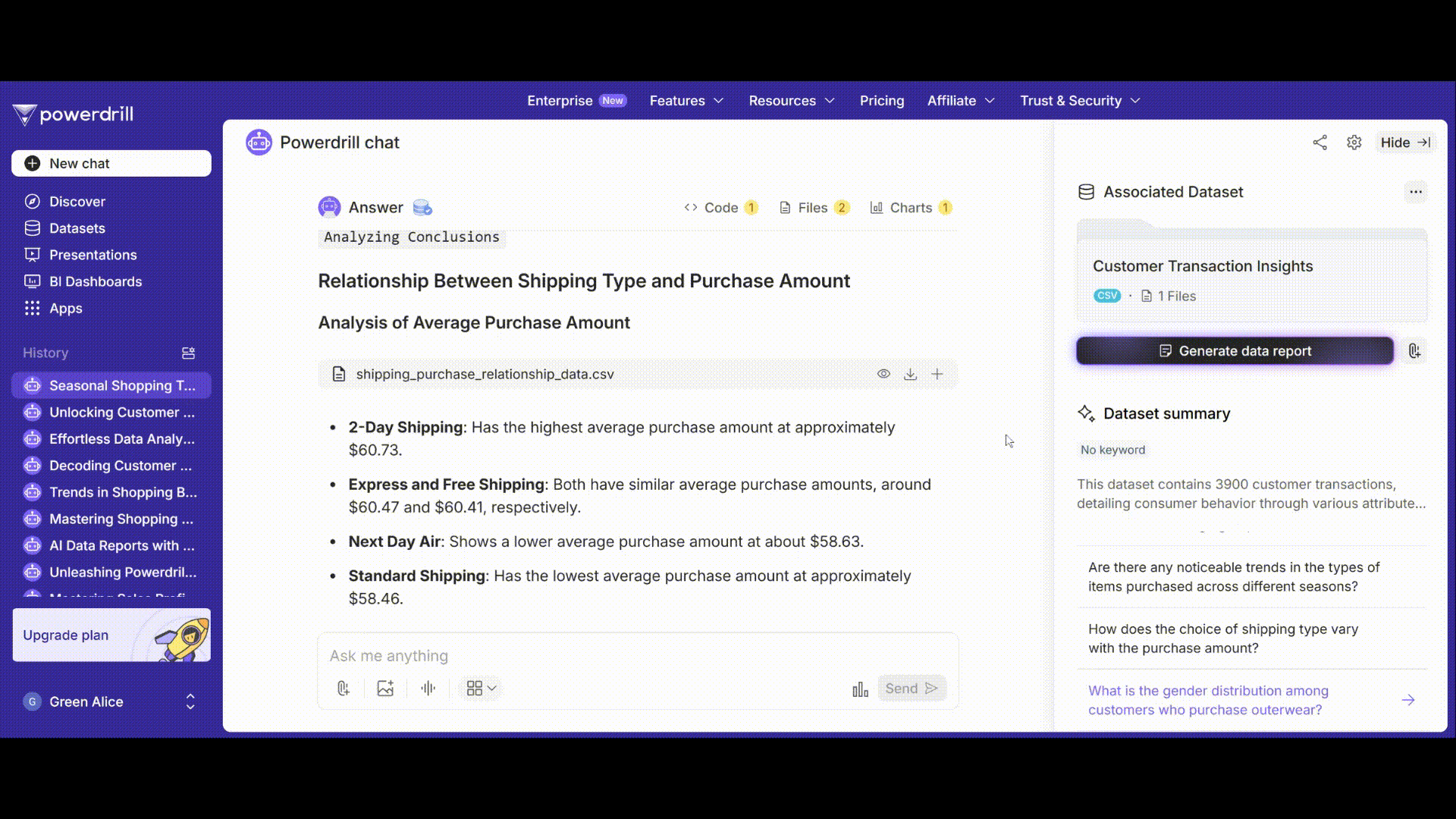Click the Powerdrill chat robot icon
This screenshot has height=819, width=1456.
[259, 142]
